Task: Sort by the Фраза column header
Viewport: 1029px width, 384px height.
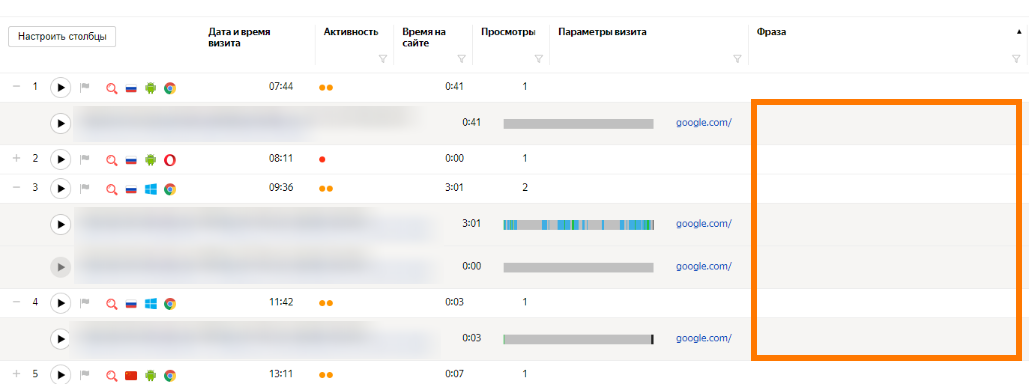Action: pyautogui.click(x=771, y=32)
